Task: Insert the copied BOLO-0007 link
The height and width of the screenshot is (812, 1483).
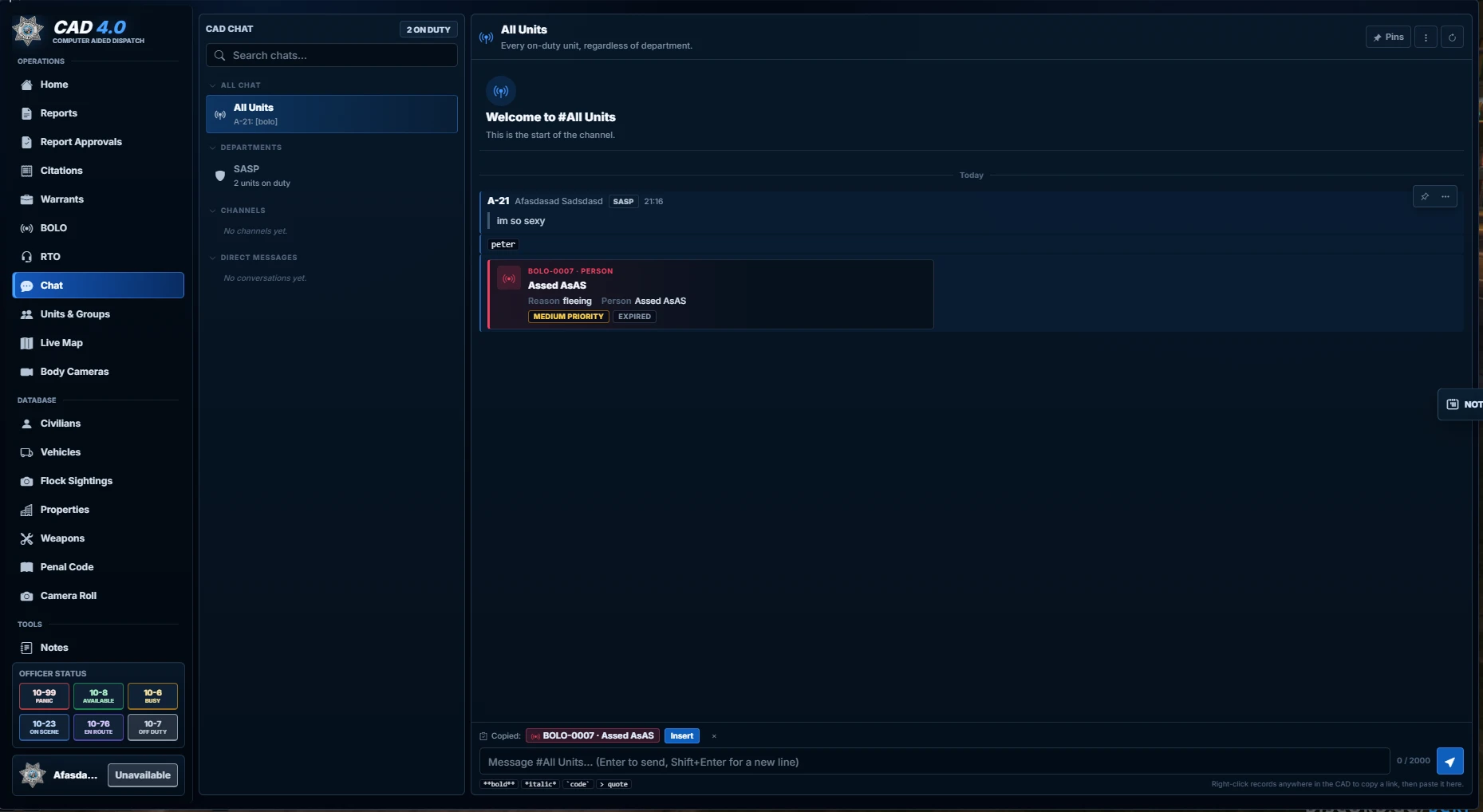Action: (682, 735)
